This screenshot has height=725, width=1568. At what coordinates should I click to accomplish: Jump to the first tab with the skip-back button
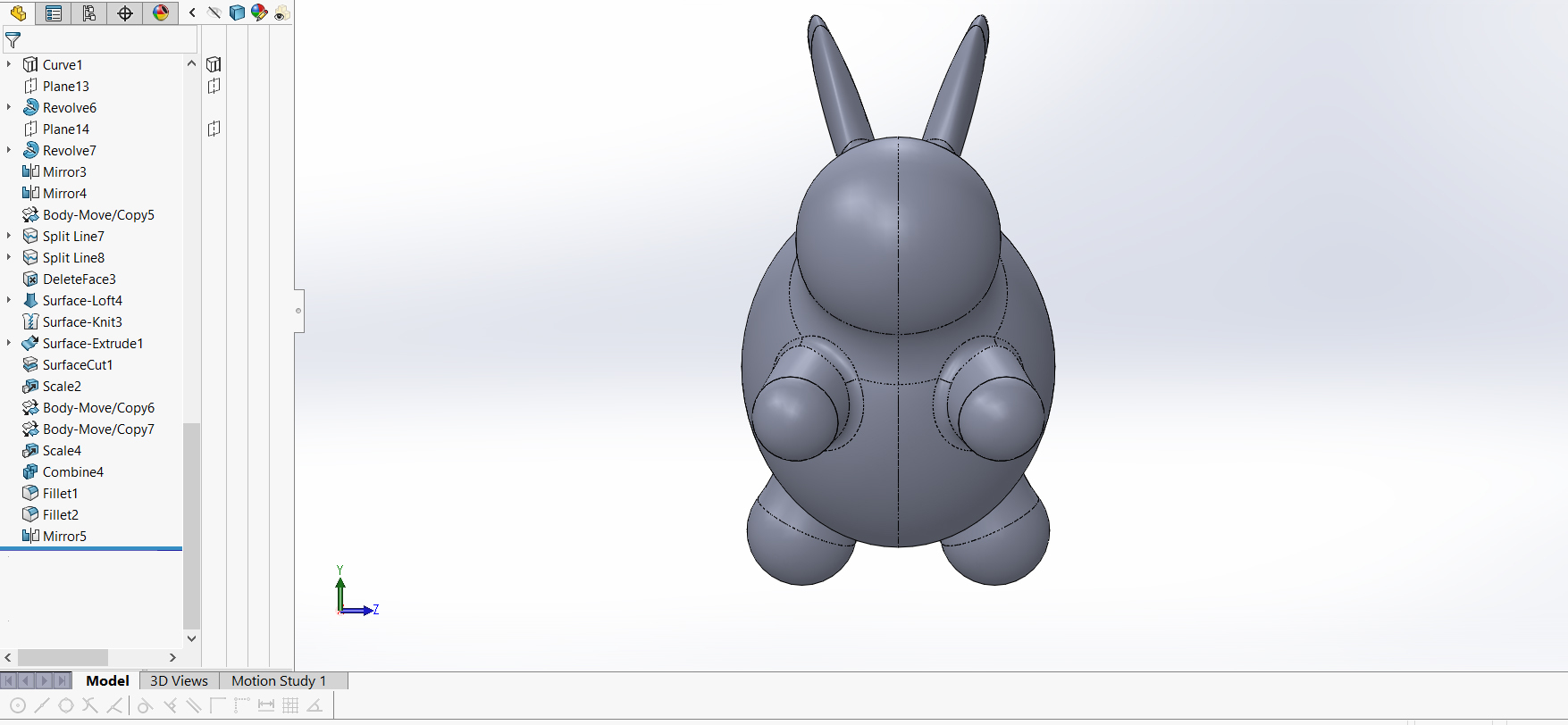[9, 680]
